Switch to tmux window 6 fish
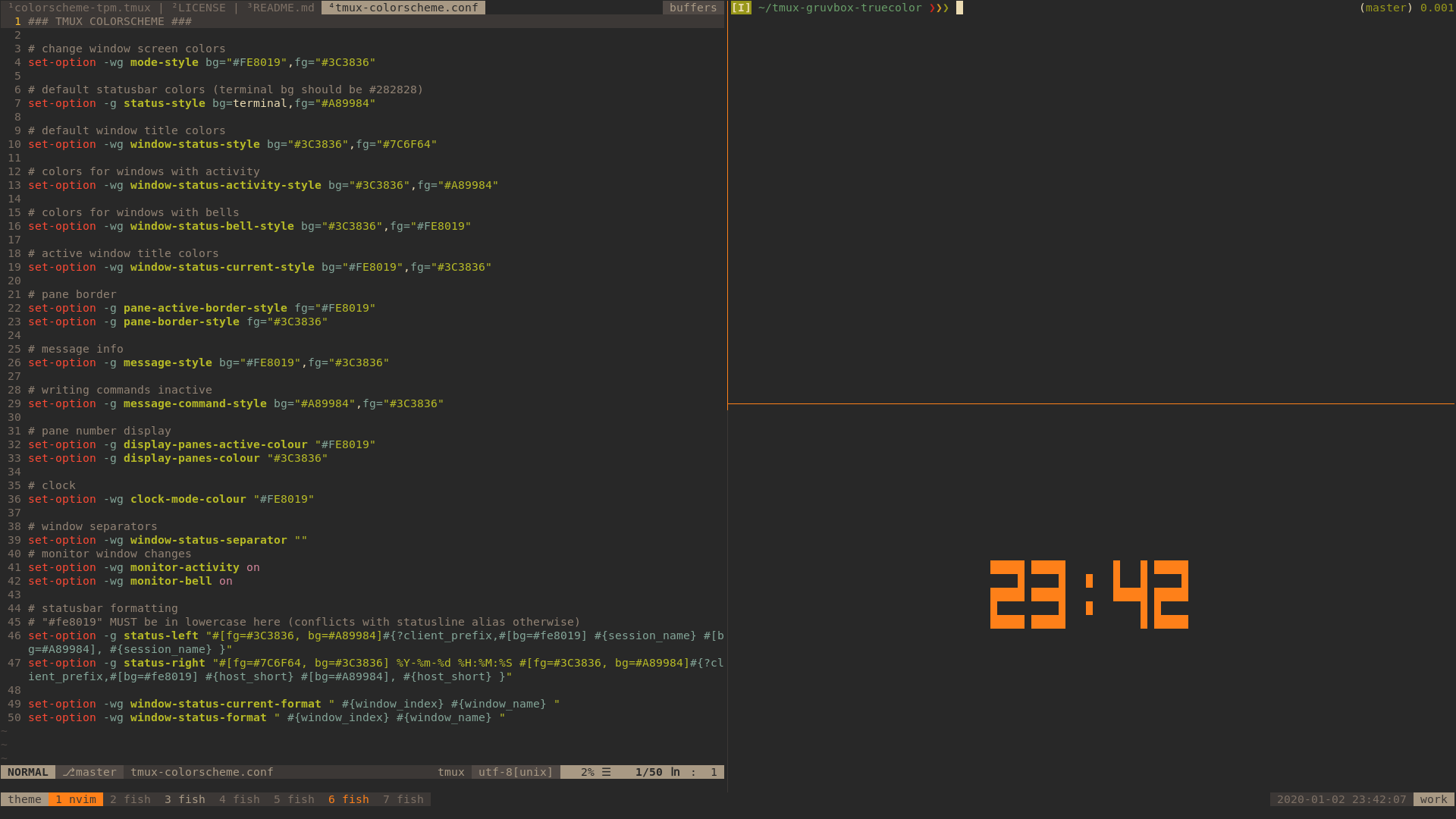The height and width of the screenshot is (819, 1456). pyautogui.click(x=349, y=799)
